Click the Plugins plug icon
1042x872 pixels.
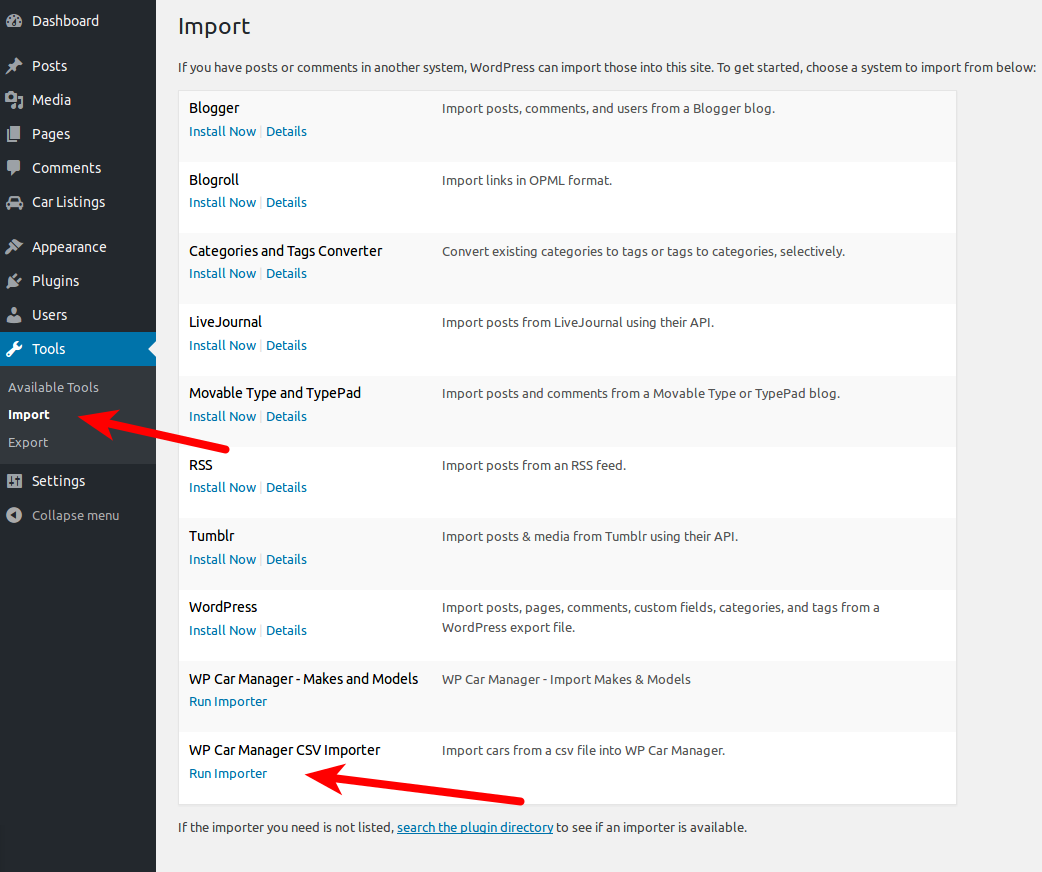[14, 281]
